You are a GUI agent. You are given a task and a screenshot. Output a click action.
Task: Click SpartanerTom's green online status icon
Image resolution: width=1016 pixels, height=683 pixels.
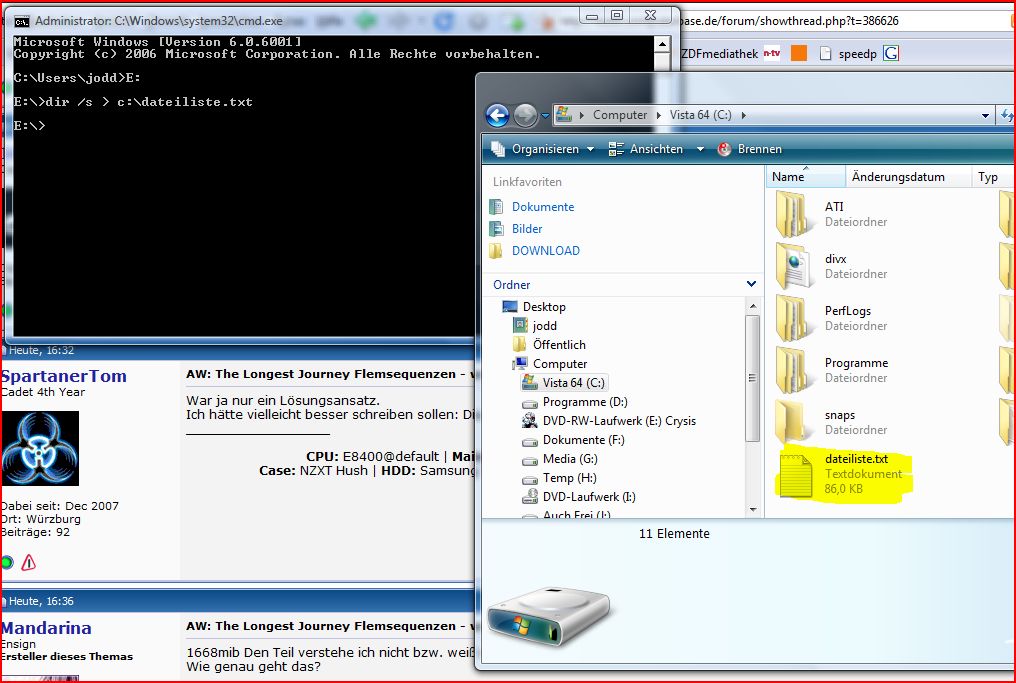tap(7, 562)
